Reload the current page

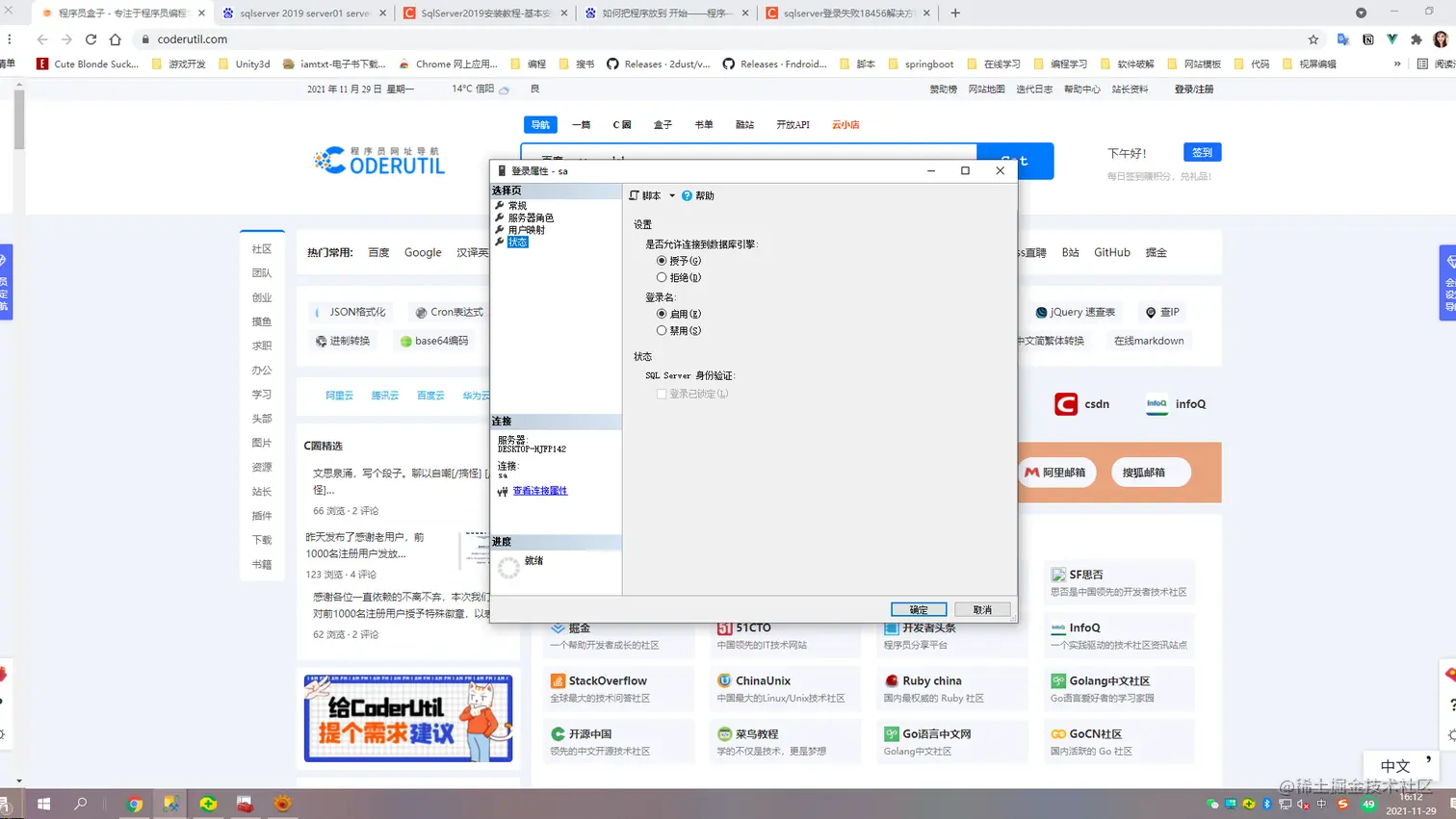tap(91, 39)
